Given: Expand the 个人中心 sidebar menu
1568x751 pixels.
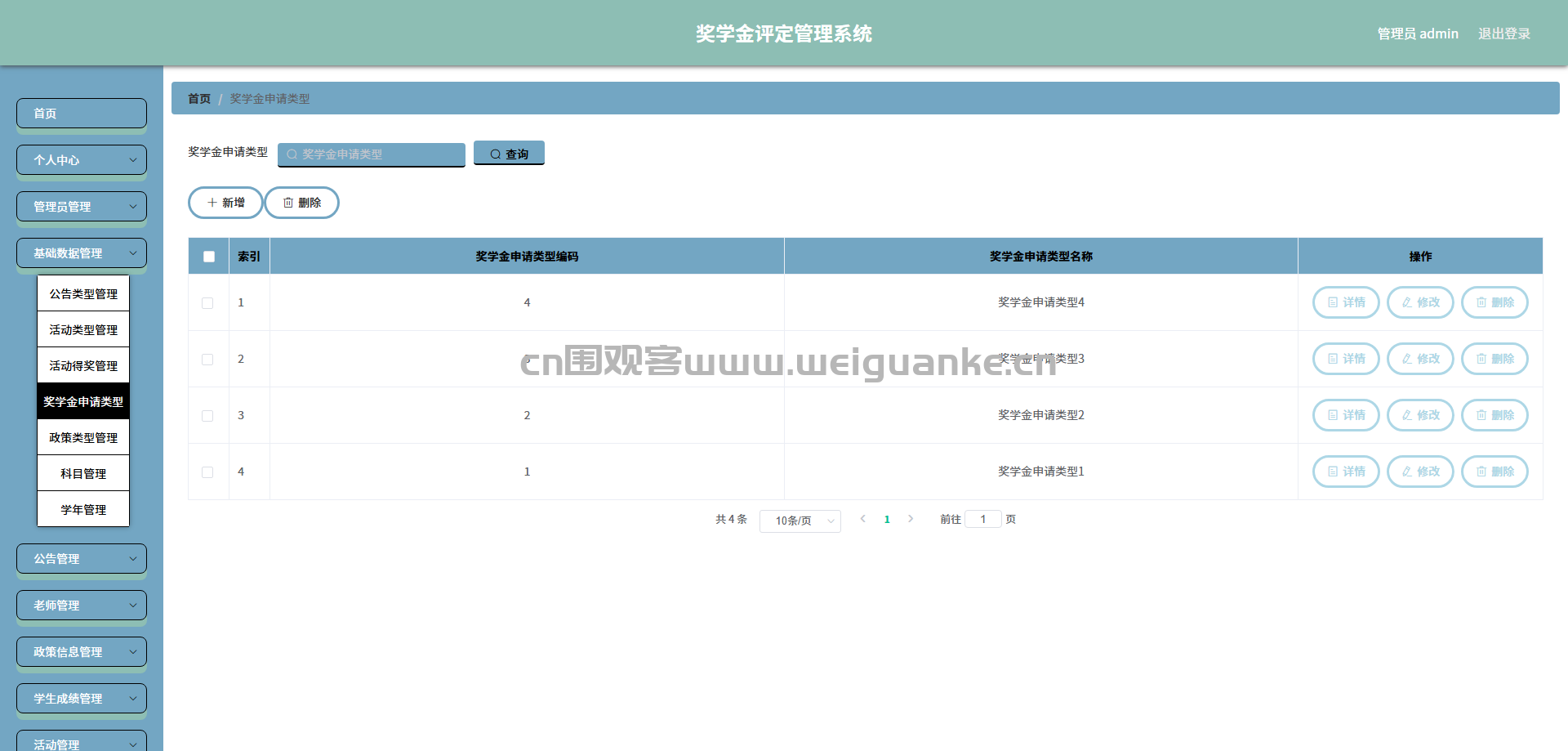Looking at the screenshot, I should point(82,160).
